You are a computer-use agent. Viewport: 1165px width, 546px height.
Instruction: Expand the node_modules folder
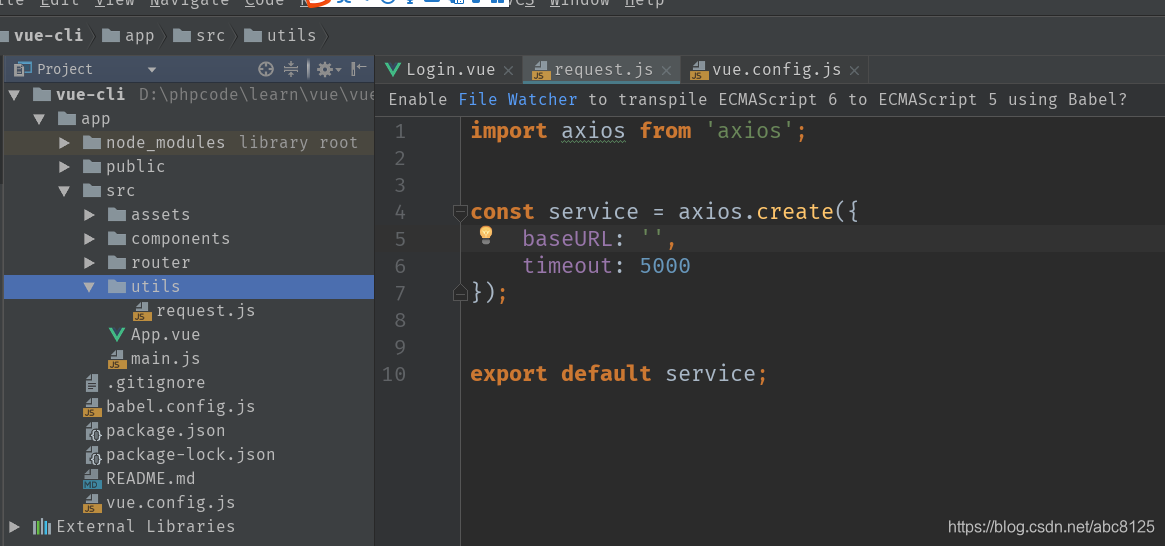65,143
